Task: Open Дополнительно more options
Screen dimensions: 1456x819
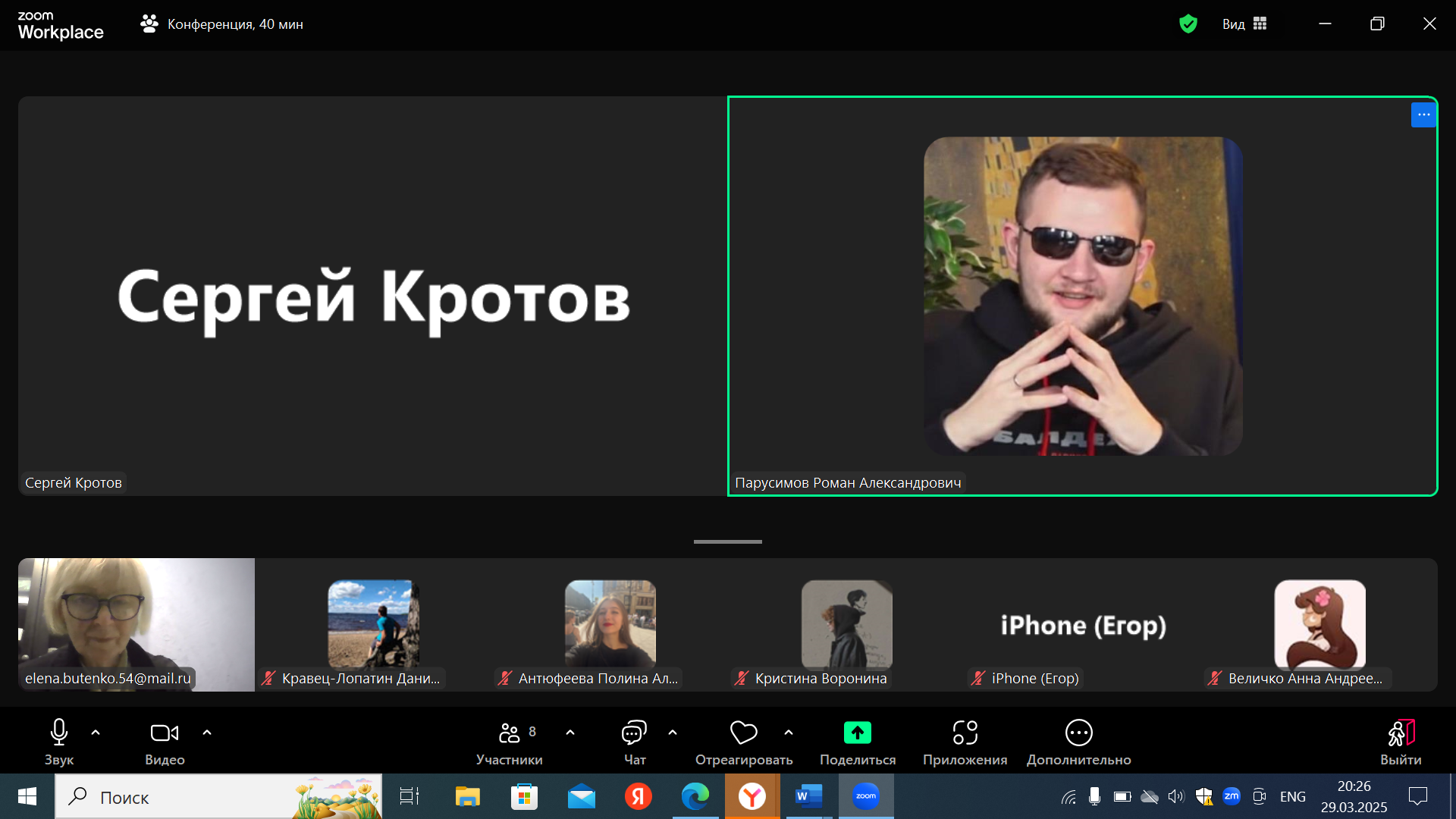Action: [1078, 742]
